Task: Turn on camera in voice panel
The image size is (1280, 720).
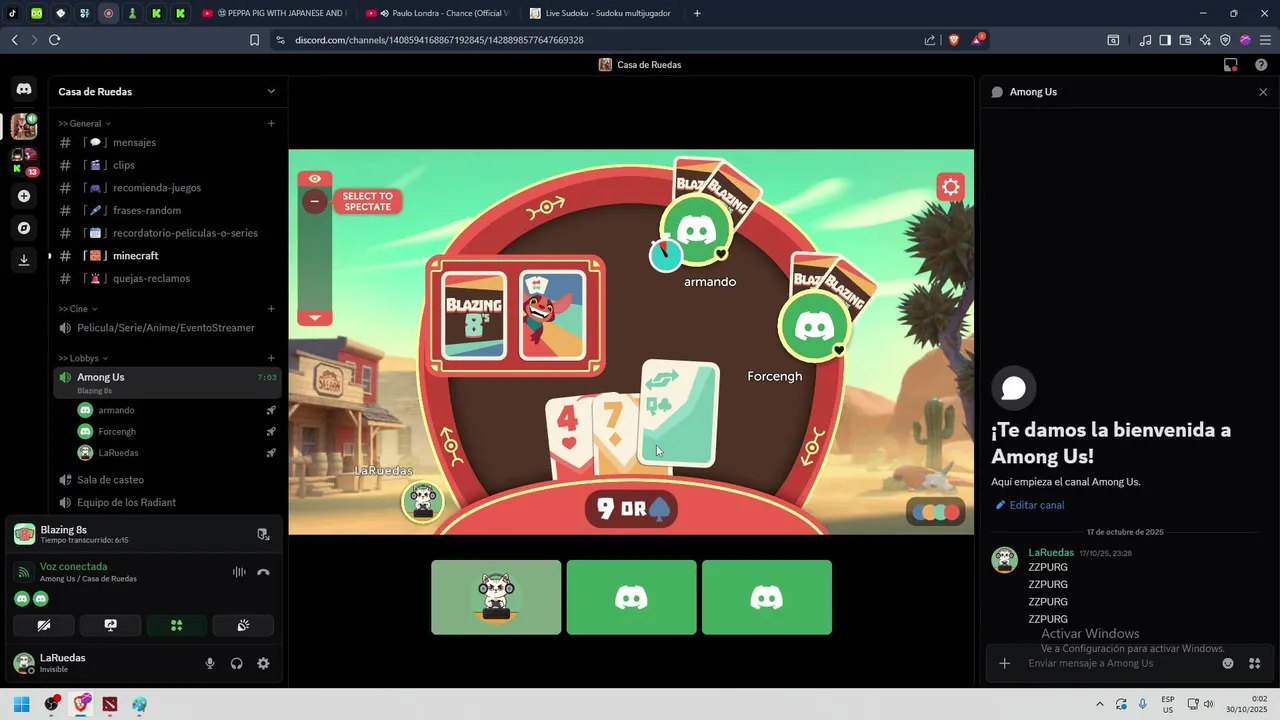Action: pyautogui.click(x=43, y=625)
